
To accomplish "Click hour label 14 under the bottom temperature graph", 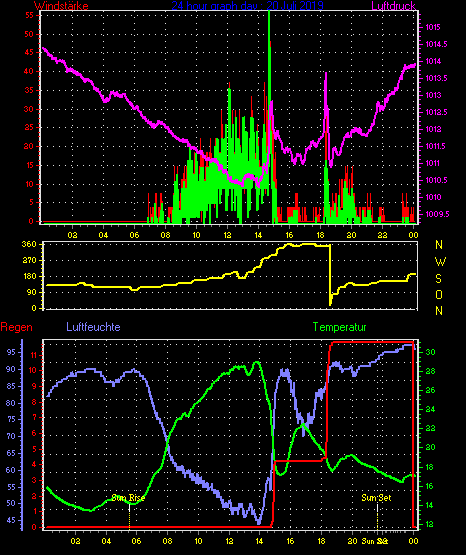I will 259,541.
